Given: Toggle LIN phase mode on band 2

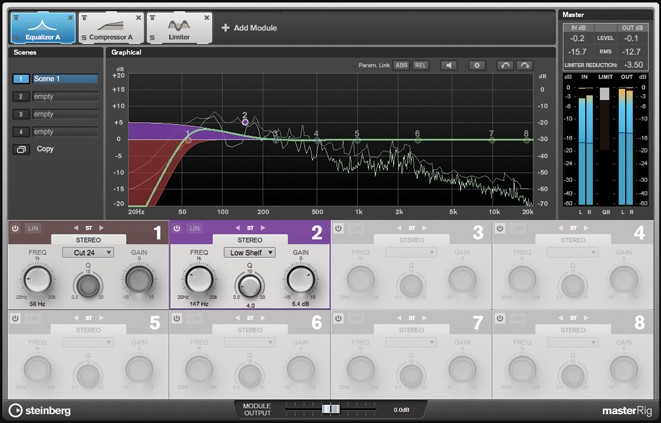Looking at the screenshot, I should click(194, 228).
